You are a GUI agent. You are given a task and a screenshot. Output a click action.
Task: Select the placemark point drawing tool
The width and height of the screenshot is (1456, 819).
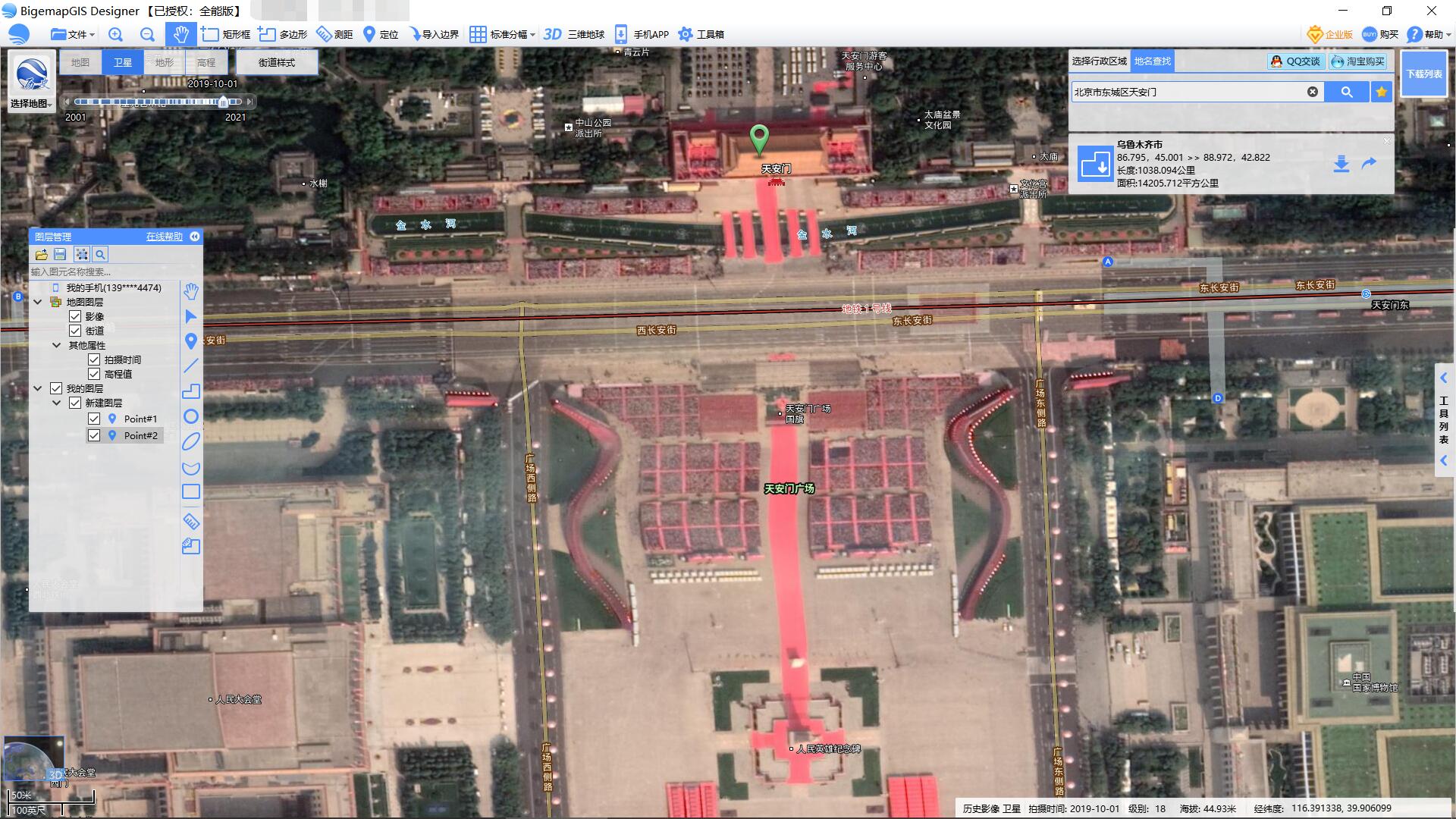[x=191, y=341]
